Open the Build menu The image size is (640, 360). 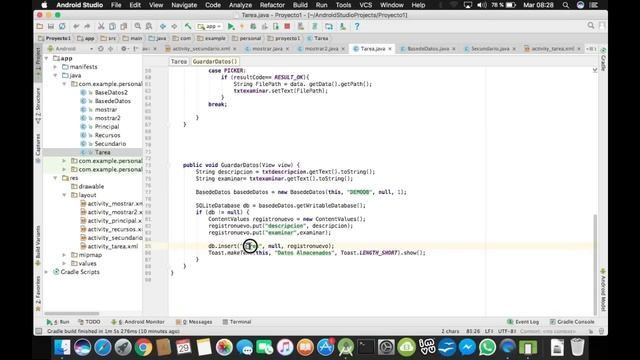click(300, 5)
